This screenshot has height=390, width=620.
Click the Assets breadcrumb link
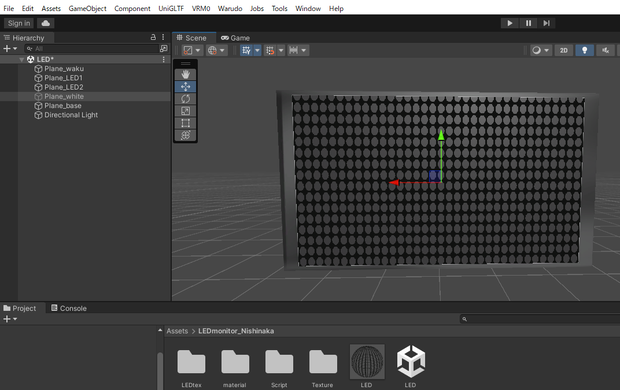click(x=177, y=331)
